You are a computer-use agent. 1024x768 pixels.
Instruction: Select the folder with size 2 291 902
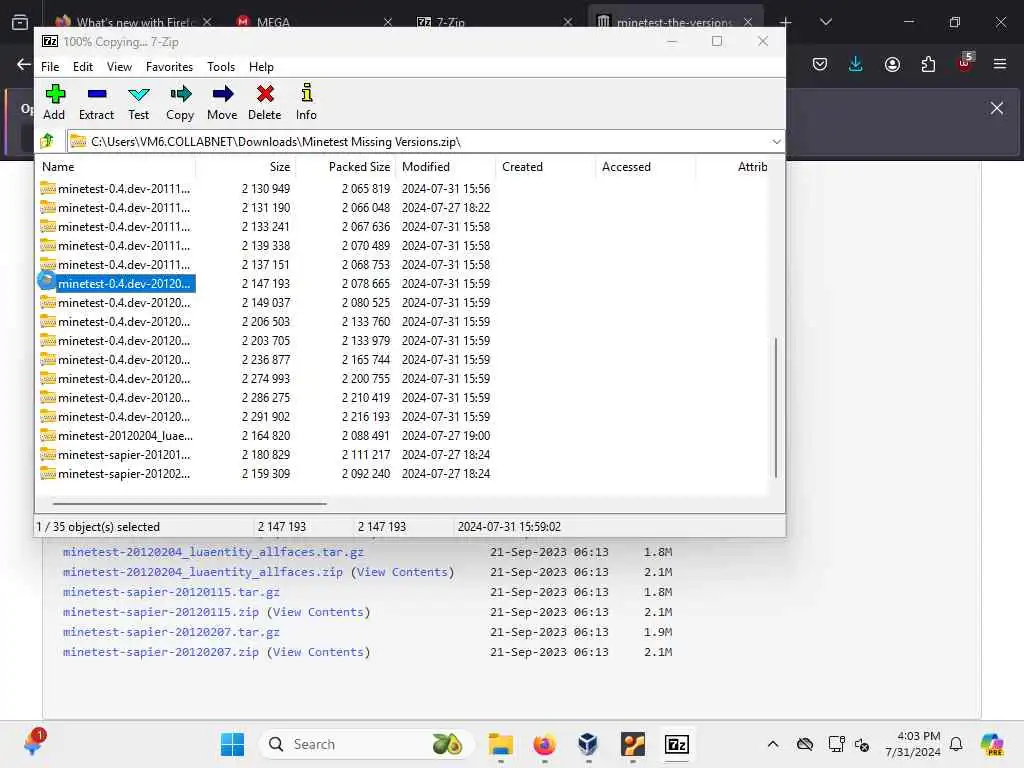(116, 417)
